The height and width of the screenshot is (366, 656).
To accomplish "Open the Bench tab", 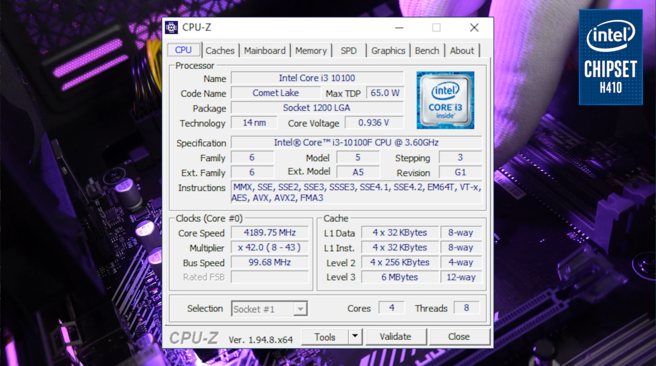I will (x=427, y=51).
